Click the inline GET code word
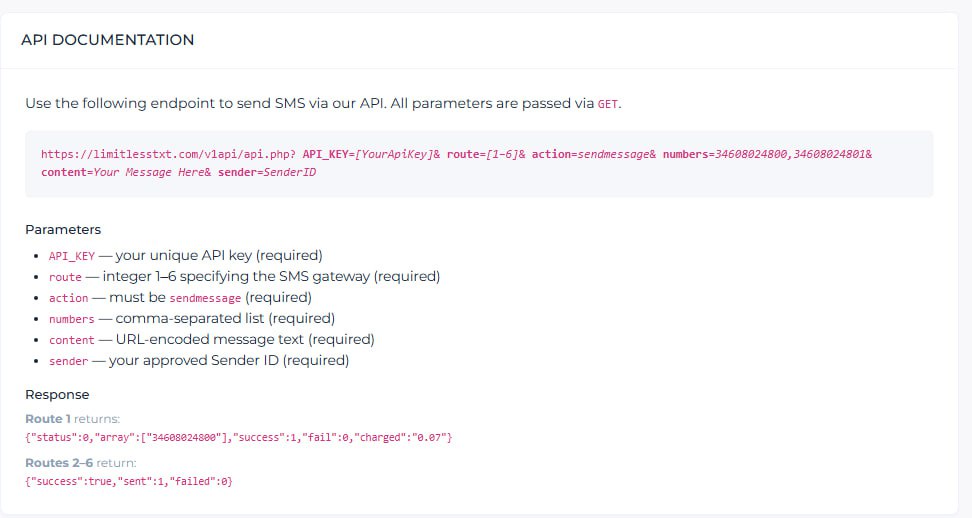Viewport: 972px width, 518px height. [x=608, y=104]
